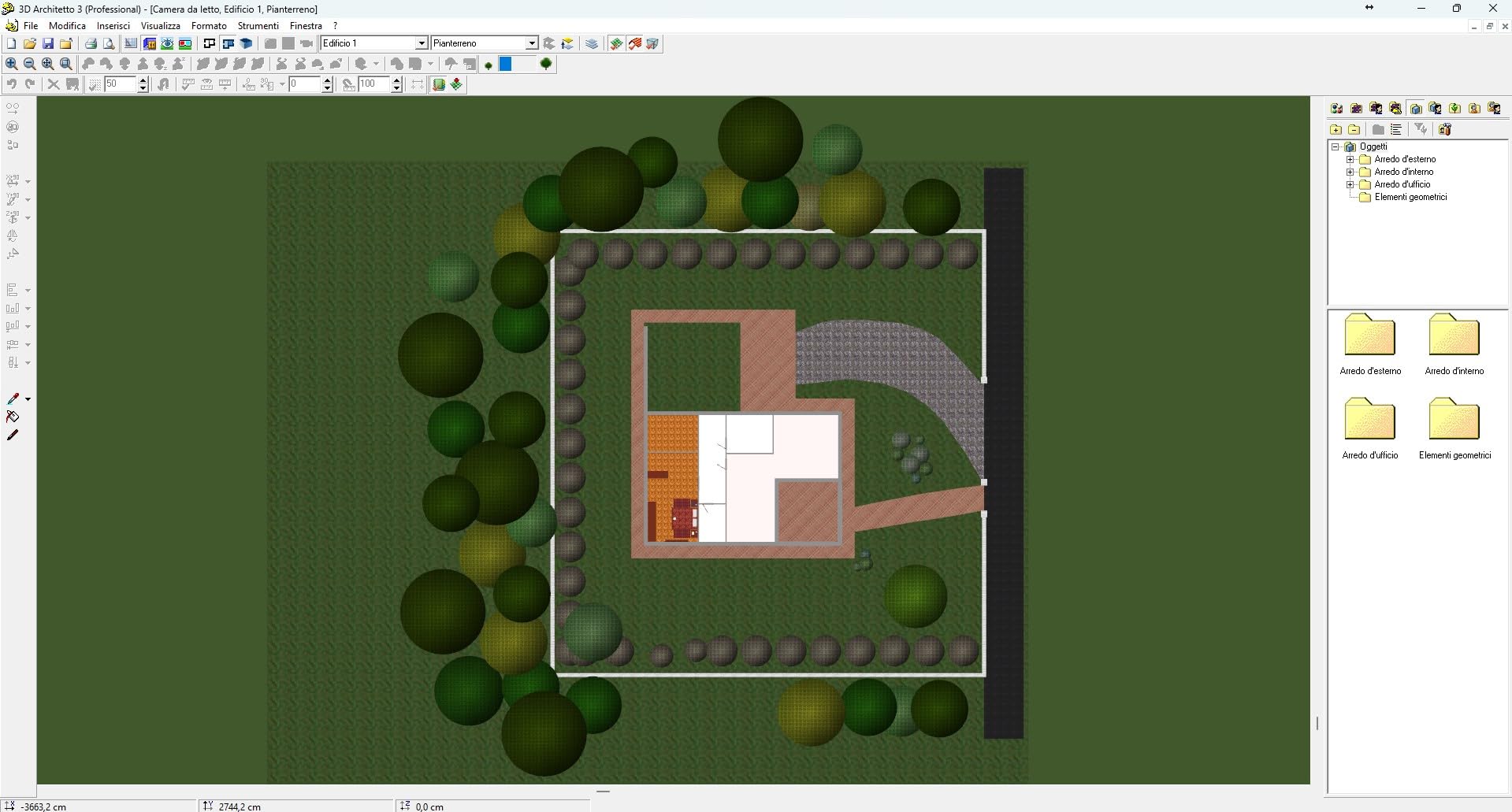Click the help question mark menu
Viewport: 1512px width, 812px height.
tap(335, 26)
